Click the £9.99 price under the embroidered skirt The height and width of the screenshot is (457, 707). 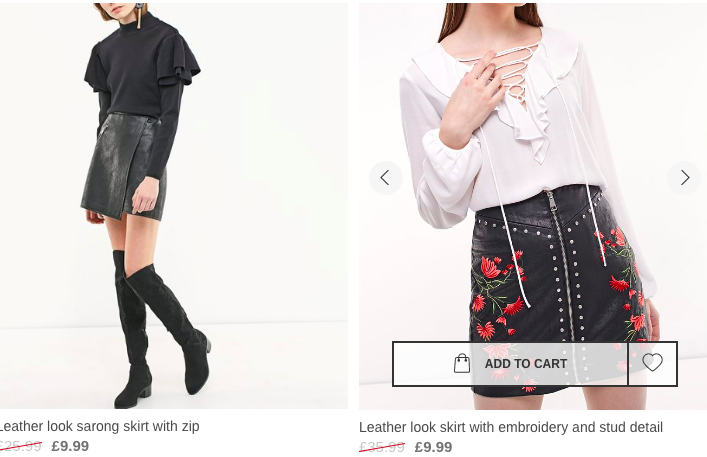click(433, 447)
